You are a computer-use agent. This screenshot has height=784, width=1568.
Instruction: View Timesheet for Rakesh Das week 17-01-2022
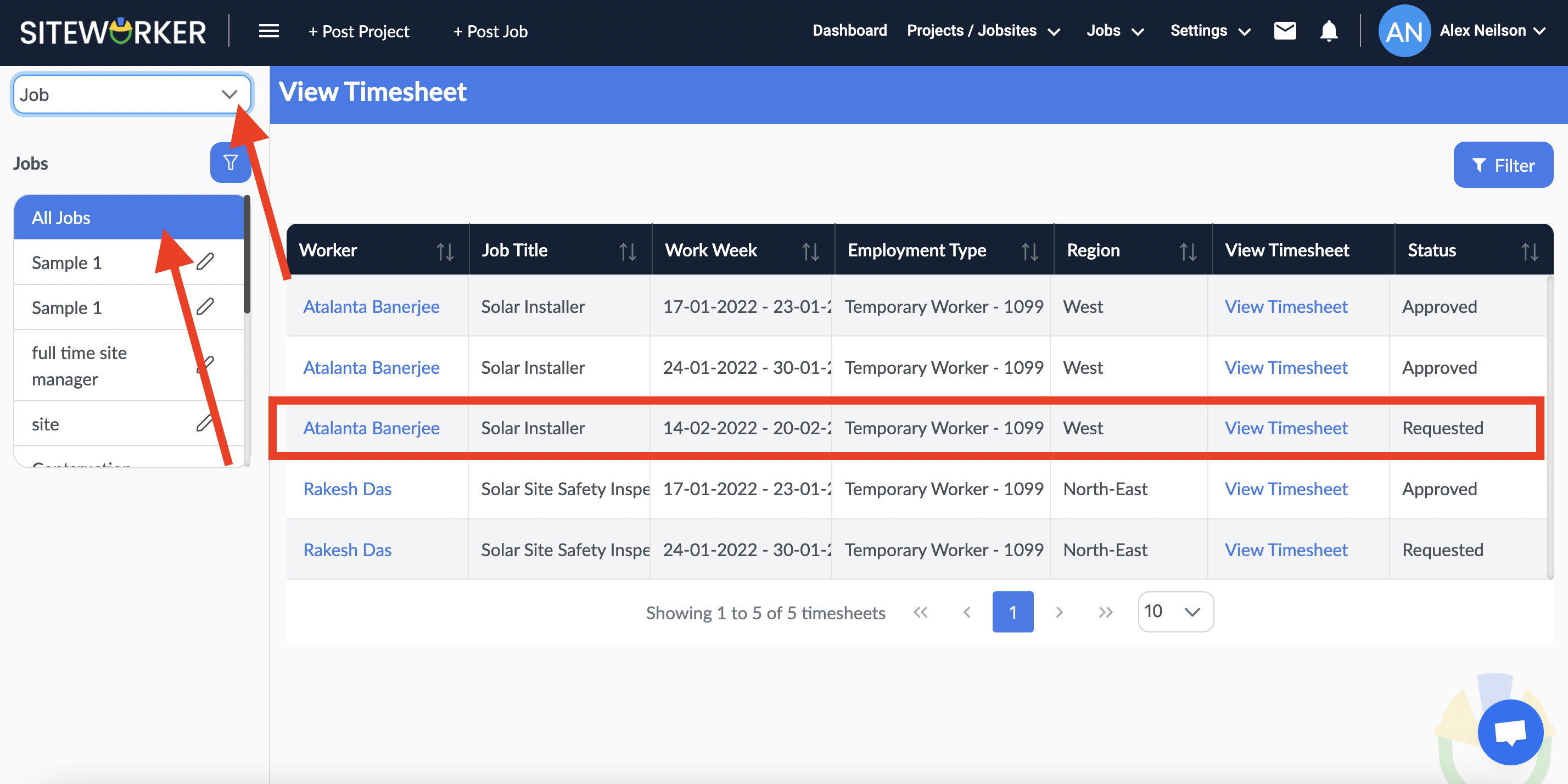pyautogui.click(x=1286, y=488)
